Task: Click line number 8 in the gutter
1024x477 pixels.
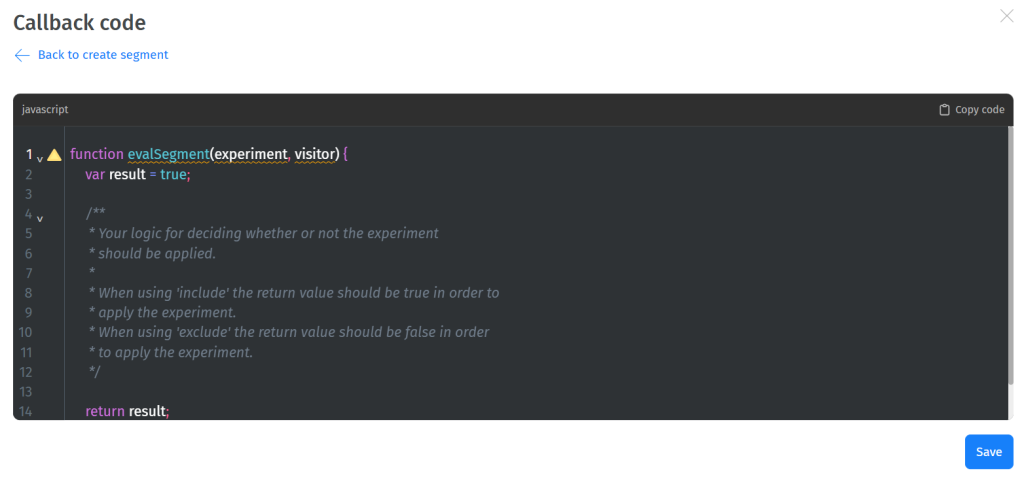Action: point(29,293)
